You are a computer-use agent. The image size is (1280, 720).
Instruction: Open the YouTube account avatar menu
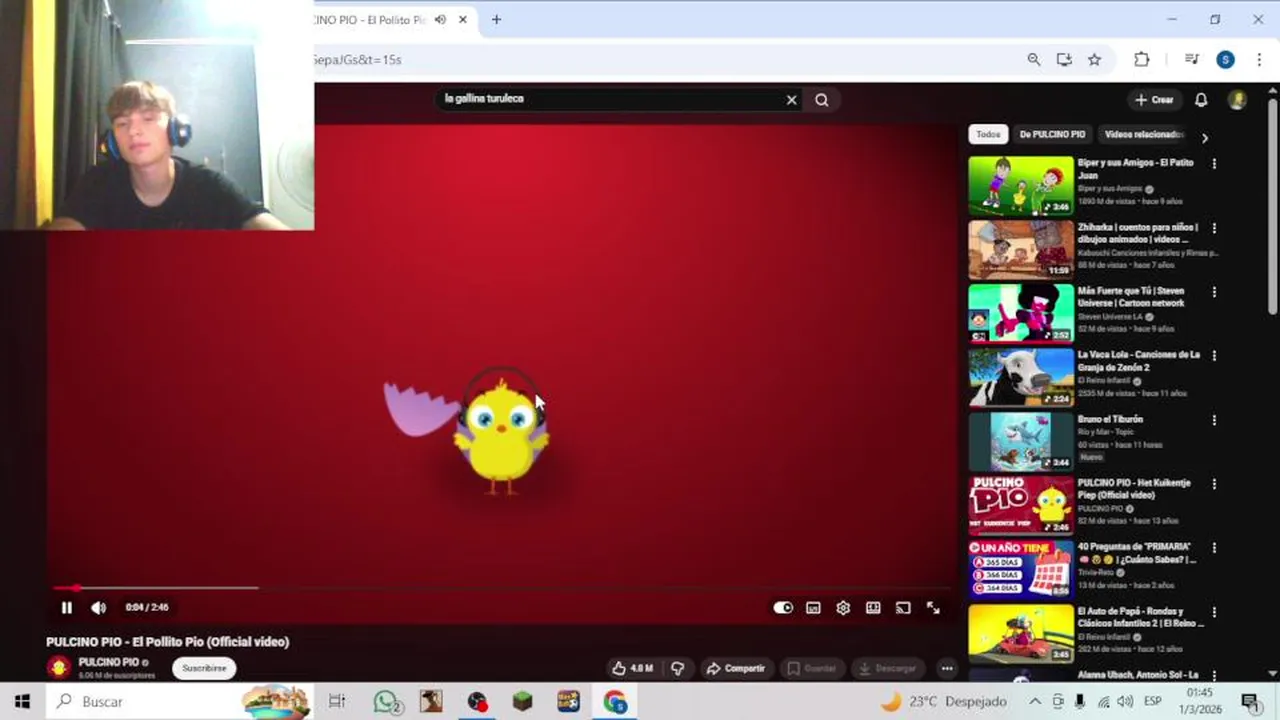coord(1237,100)
